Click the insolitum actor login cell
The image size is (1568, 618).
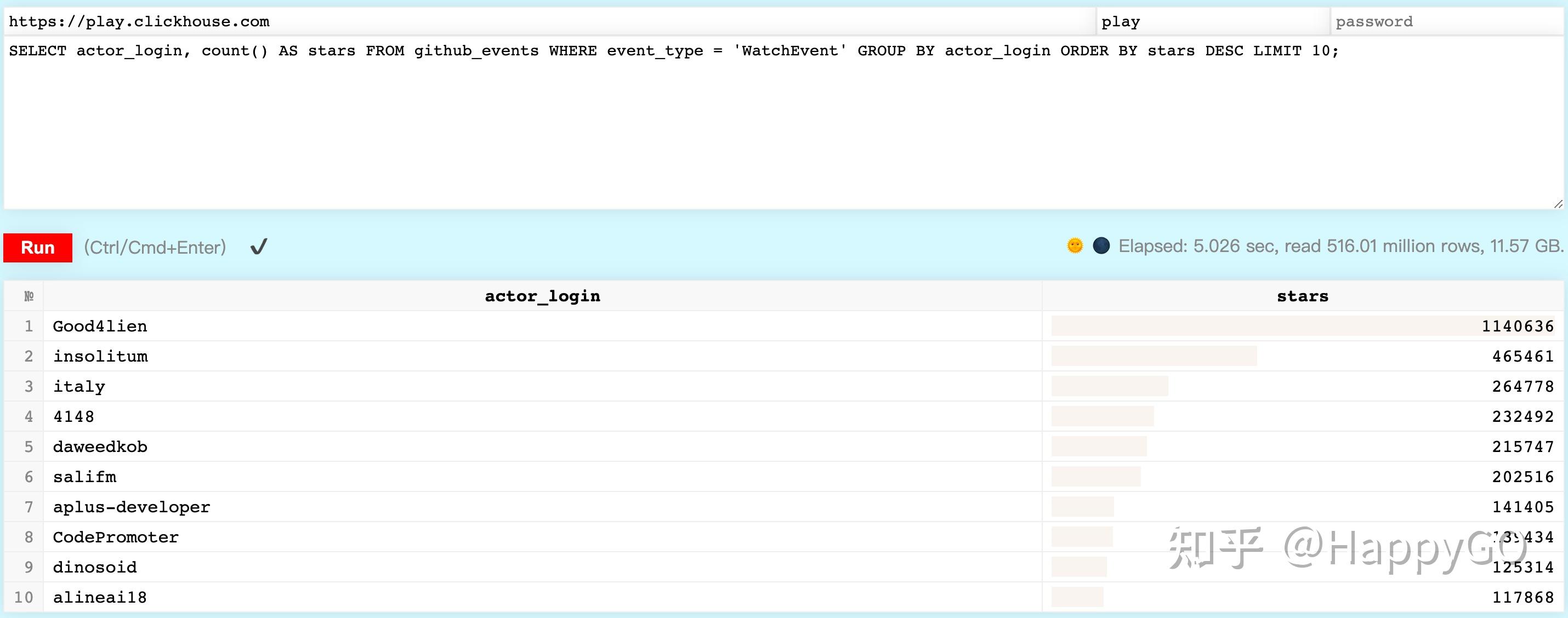pyautogui.click(x=100, y=356)
